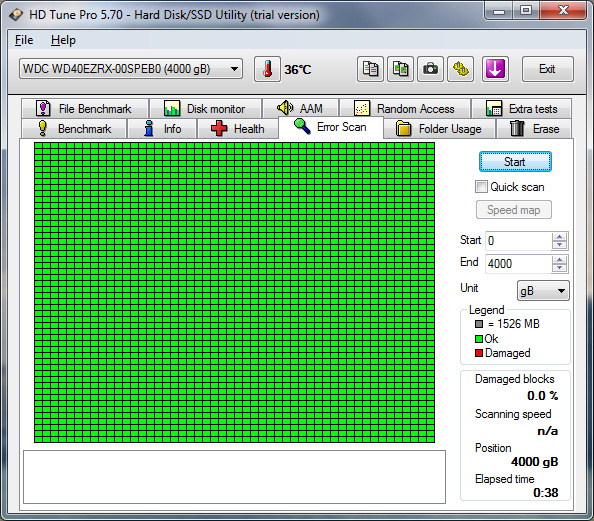The width and height of the screenshot is (594, 521).
Task: Click the Health red cross icon
Action: [x=219, y=128]
